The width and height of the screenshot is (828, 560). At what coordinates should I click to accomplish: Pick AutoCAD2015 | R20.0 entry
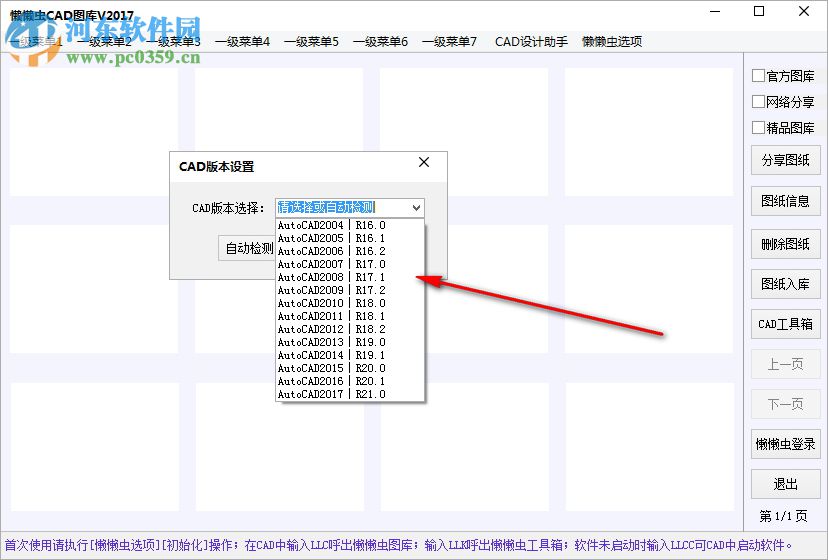(x=350, y=368)
